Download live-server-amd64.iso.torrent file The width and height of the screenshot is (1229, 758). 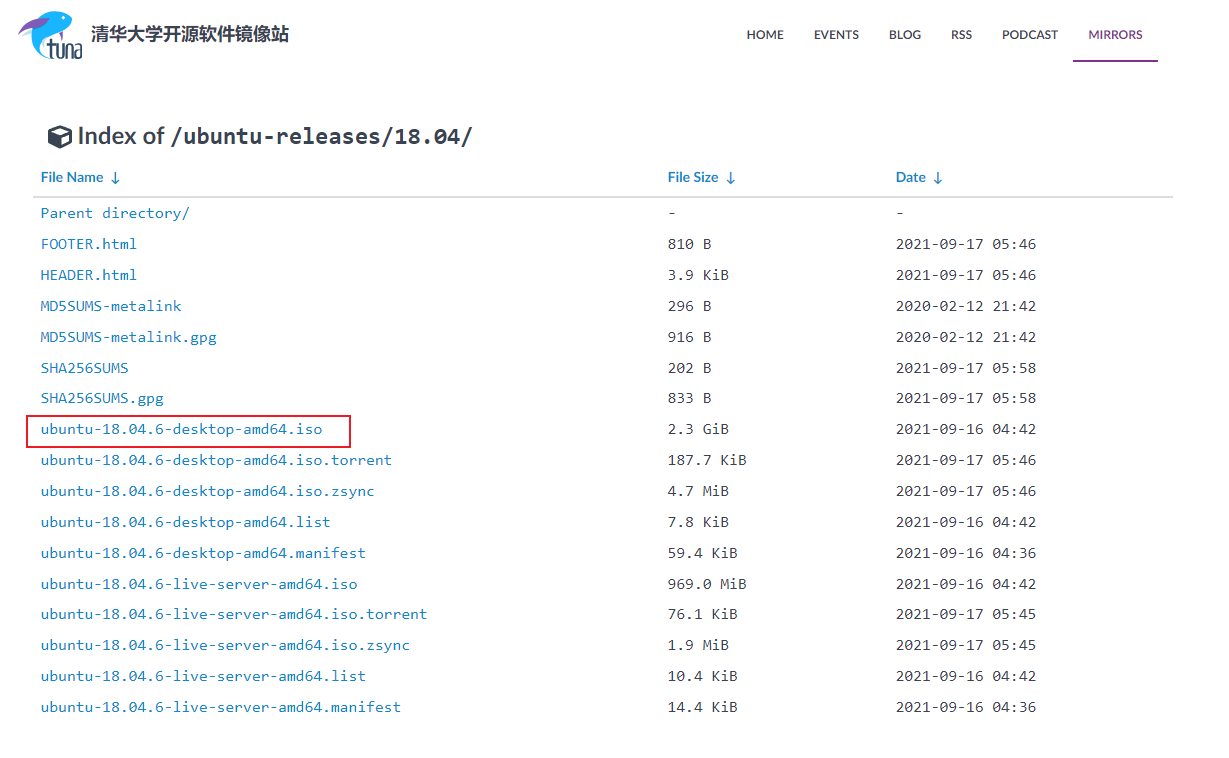[234, 614]
